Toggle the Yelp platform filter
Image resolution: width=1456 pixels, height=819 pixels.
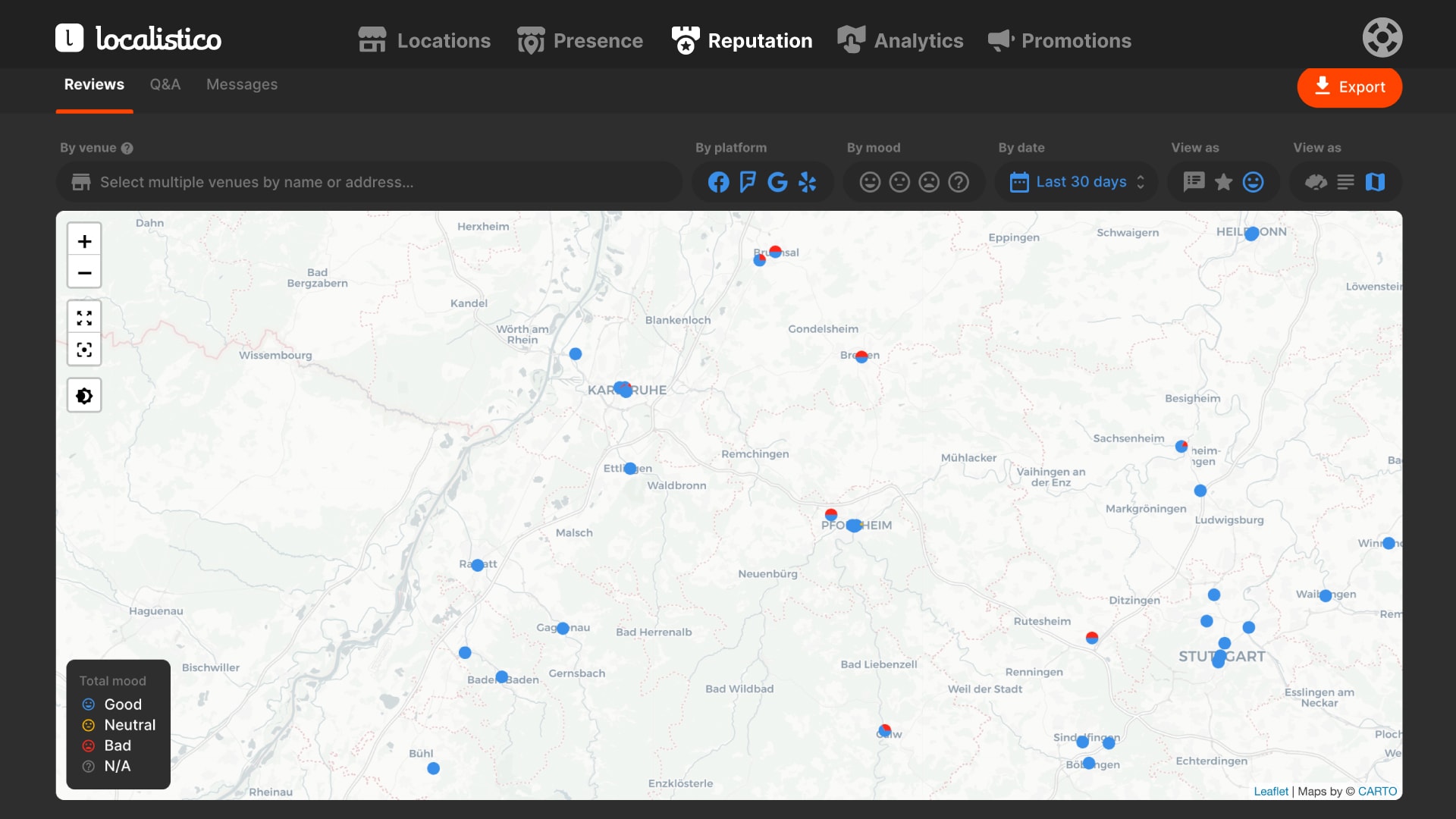coord(808,182)
